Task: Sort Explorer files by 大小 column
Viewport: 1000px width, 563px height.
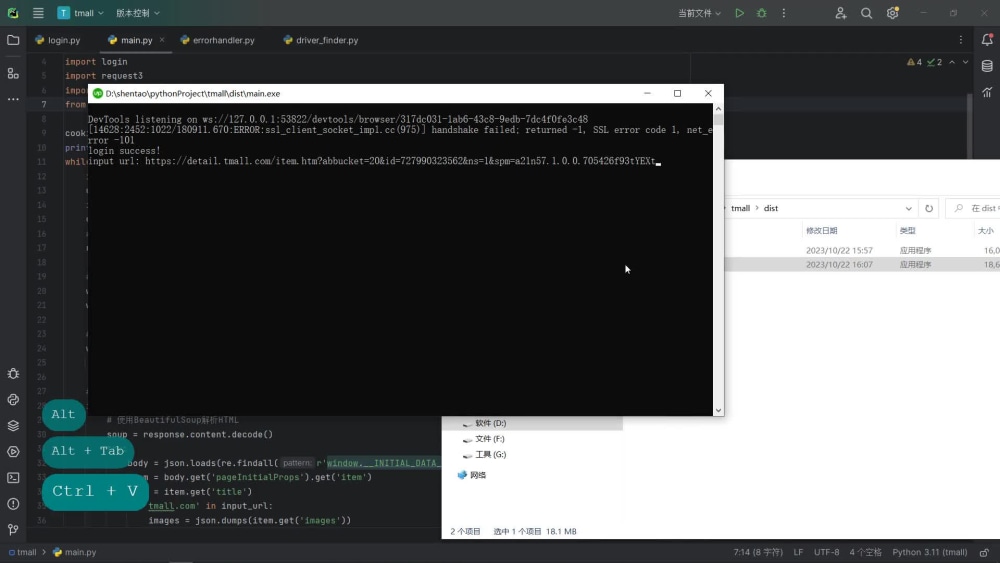Action: point(985,231)
